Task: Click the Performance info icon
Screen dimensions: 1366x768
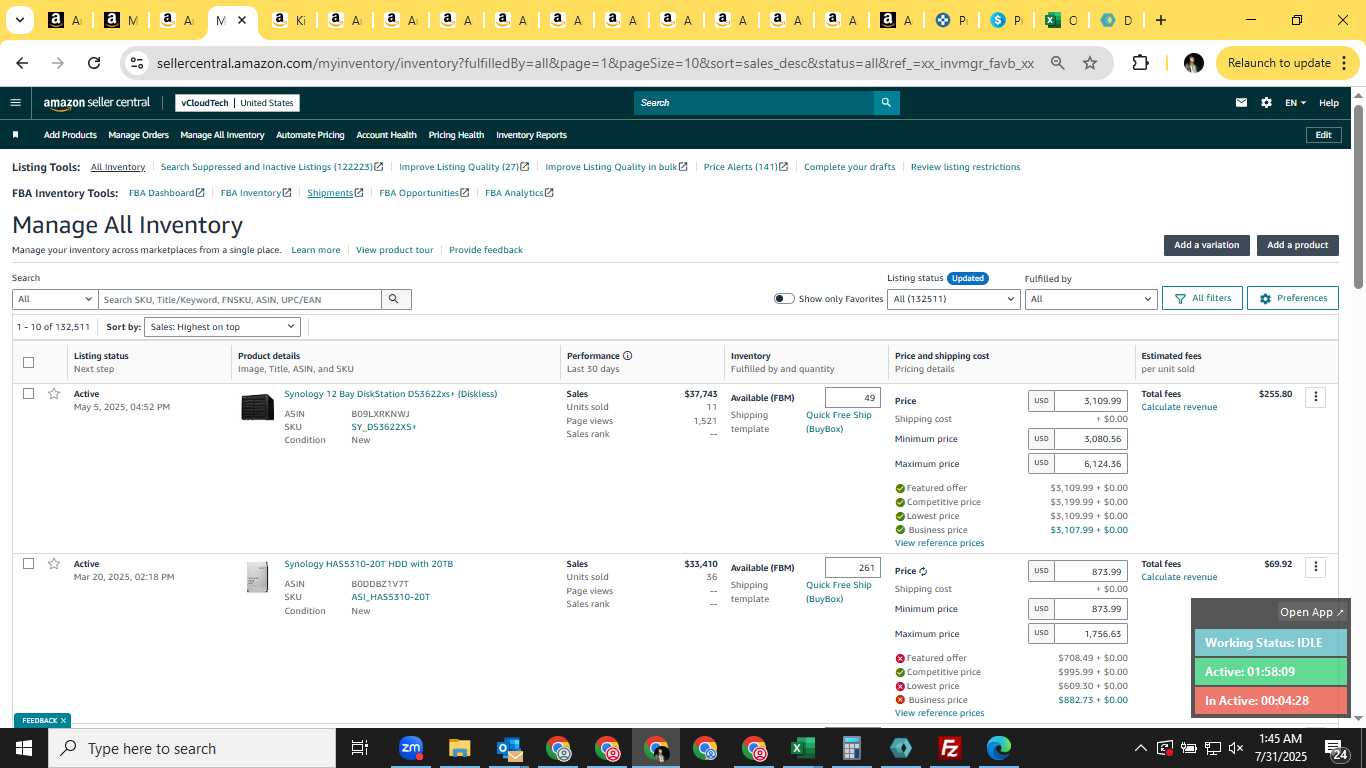Action: (628, 355)
